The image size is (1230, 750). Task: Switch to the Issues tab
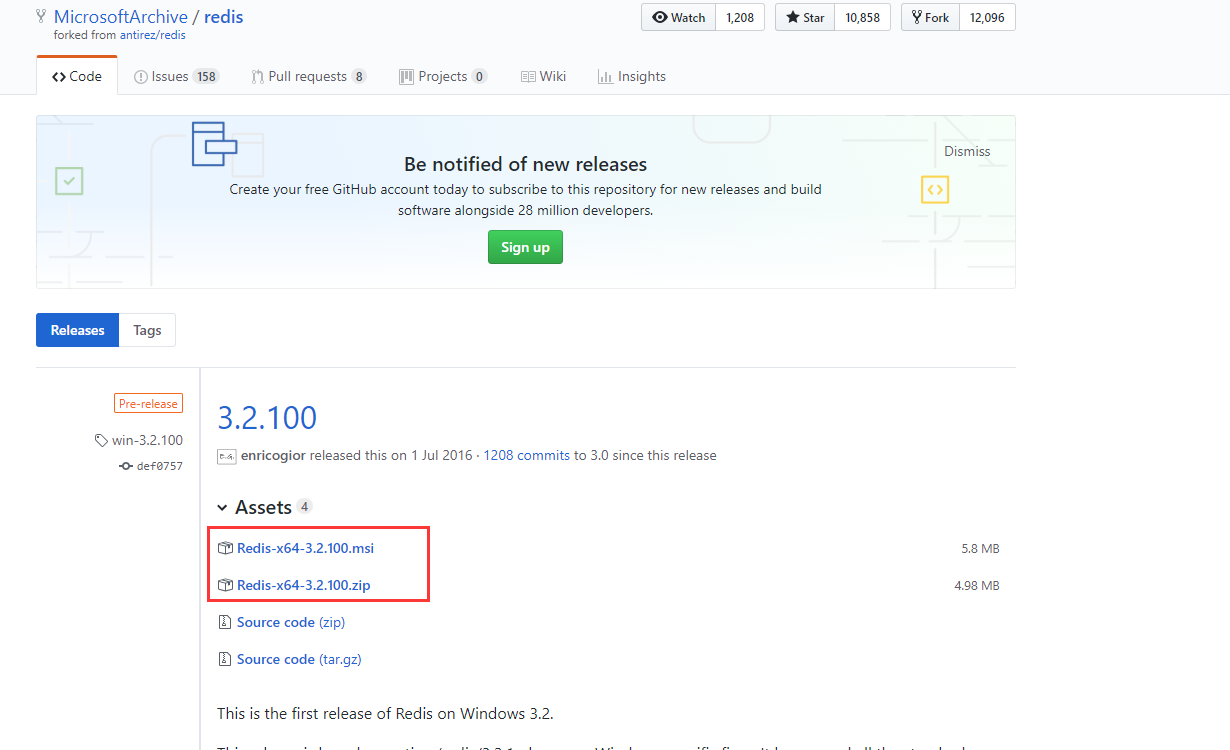point(176,76)
